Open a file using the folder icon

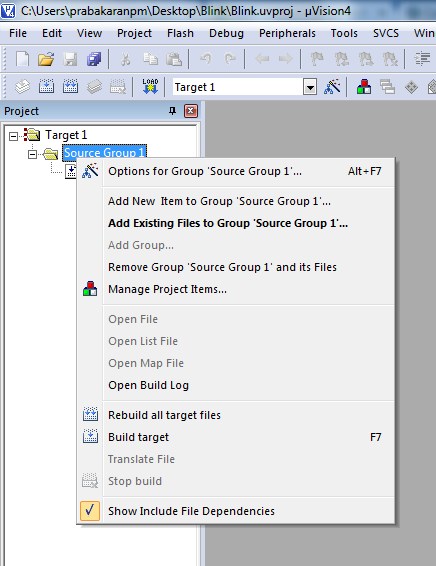point(46,58)
